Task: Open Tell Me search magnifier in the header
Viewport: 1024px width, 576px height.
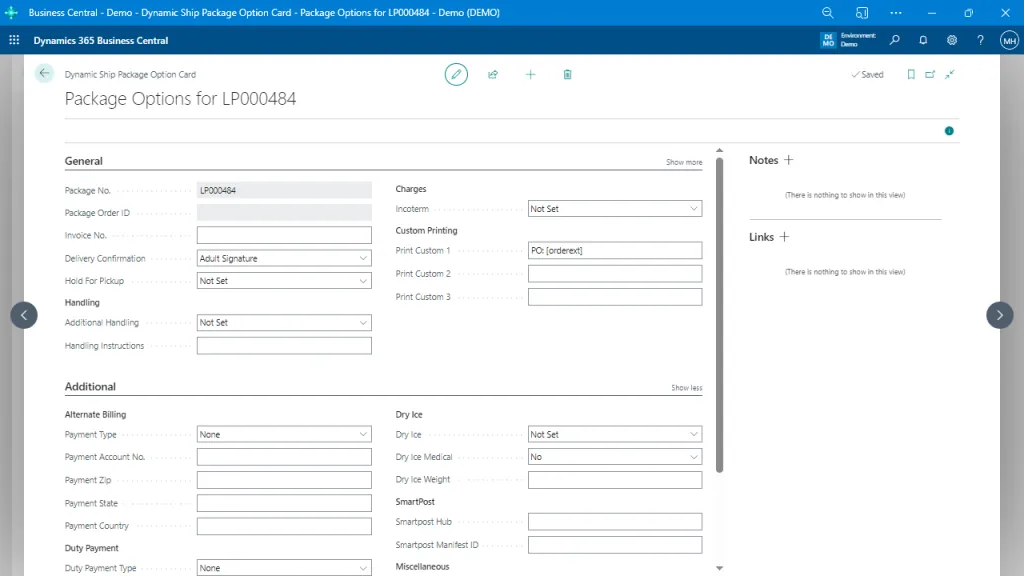Action: 895,40
